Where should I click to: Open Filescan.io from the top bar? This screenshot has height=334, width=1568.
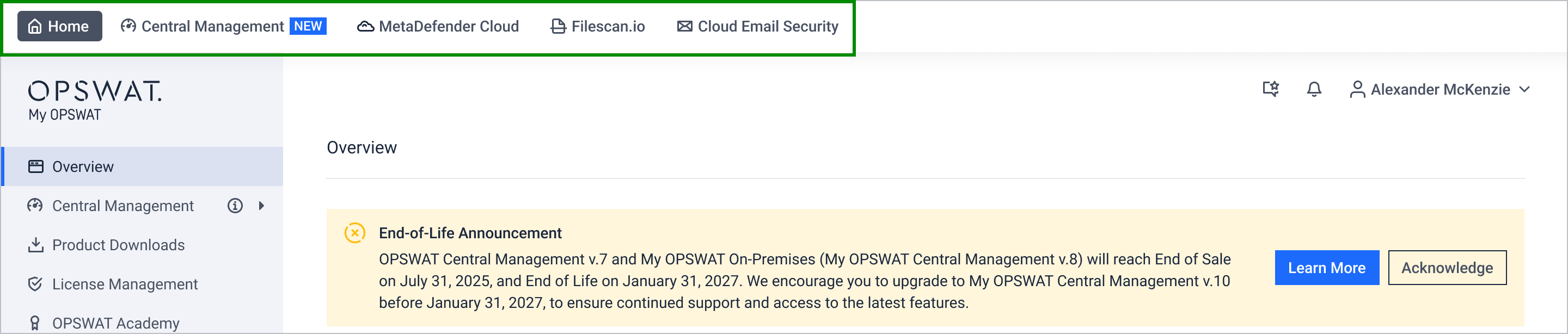(598, 26)
